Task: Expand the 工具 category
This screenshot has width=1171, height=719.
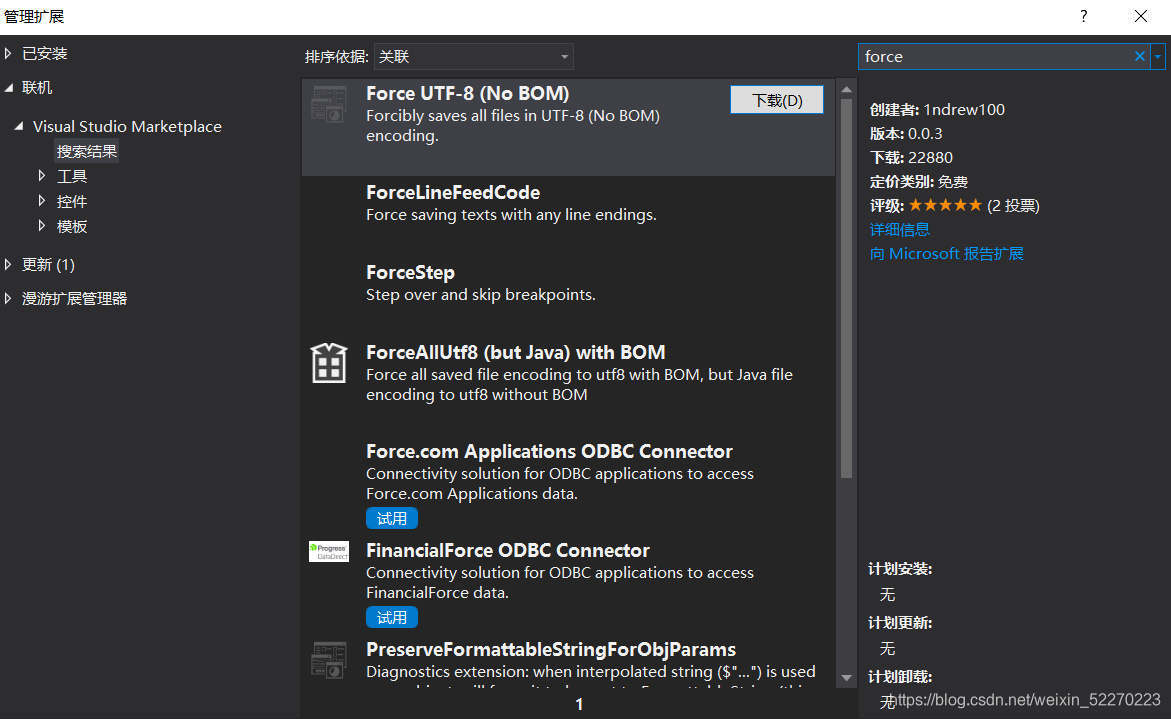Action: [42, 175]
